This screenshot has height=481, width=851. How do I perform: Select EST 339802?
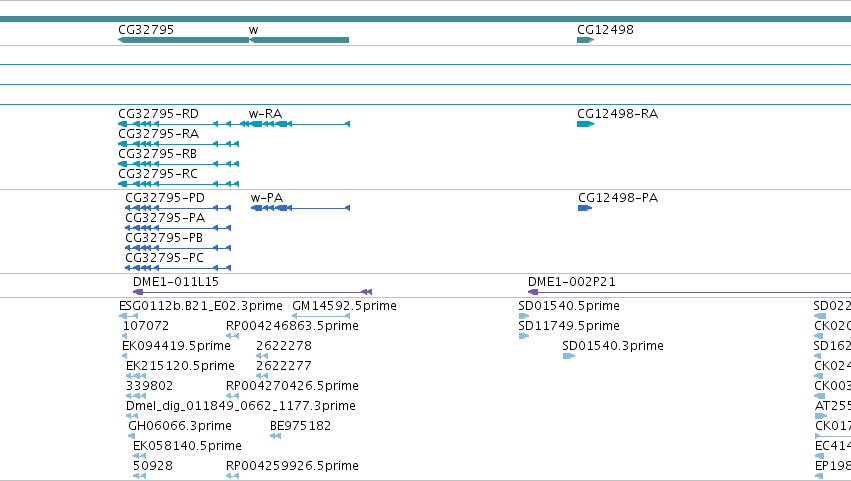[x=149, y=387]
